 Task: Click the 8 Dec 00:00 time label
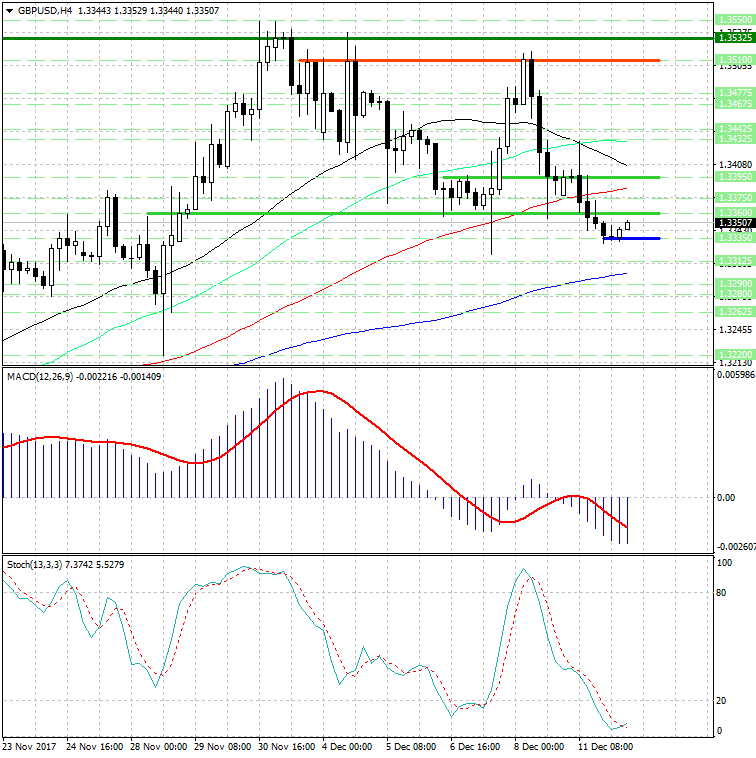click(539, 747)
